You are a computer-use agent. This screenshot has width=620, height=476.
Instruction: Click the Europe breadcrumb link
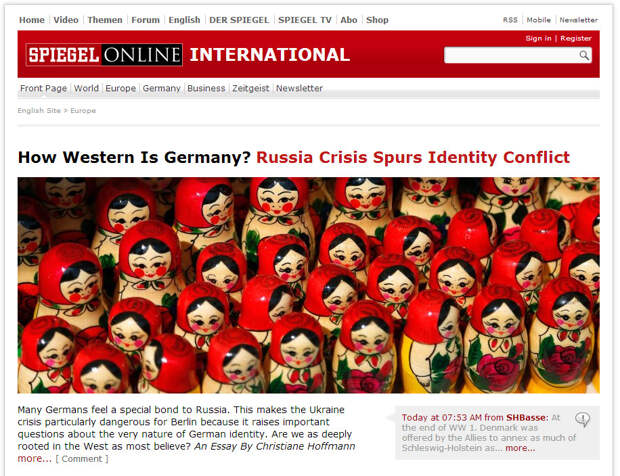tap(83, 111)
